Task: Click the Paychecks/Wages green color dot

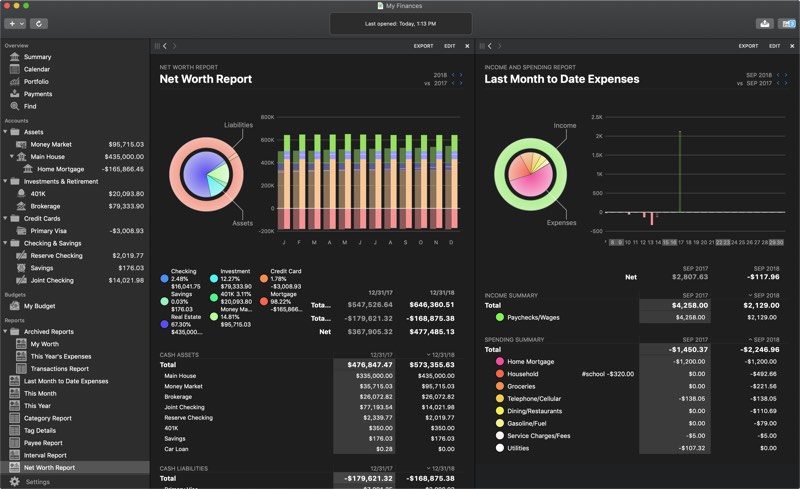Action: point(500,317)
